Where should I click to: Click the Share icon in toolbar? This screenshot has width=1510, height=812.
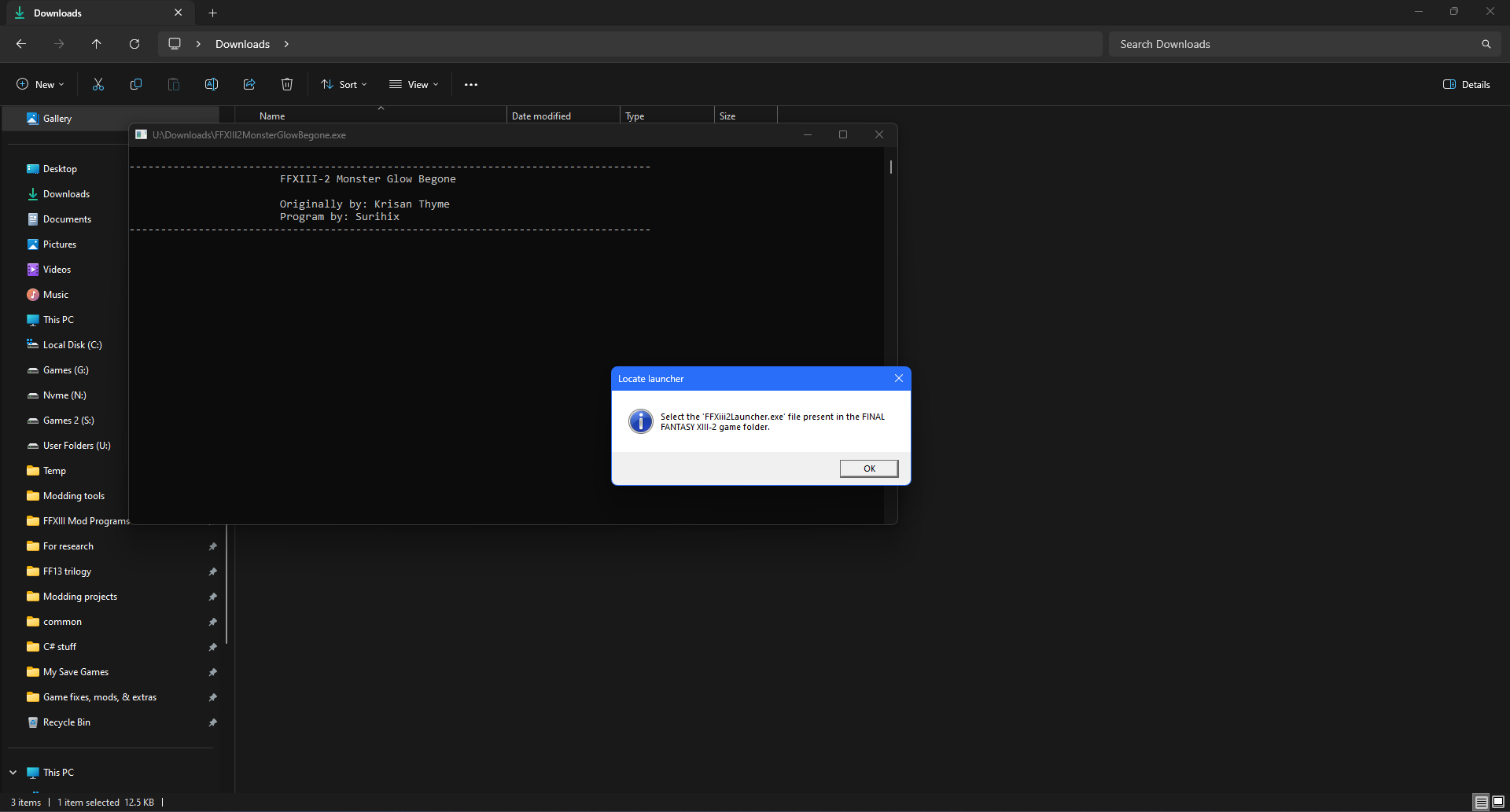point(249,84)
